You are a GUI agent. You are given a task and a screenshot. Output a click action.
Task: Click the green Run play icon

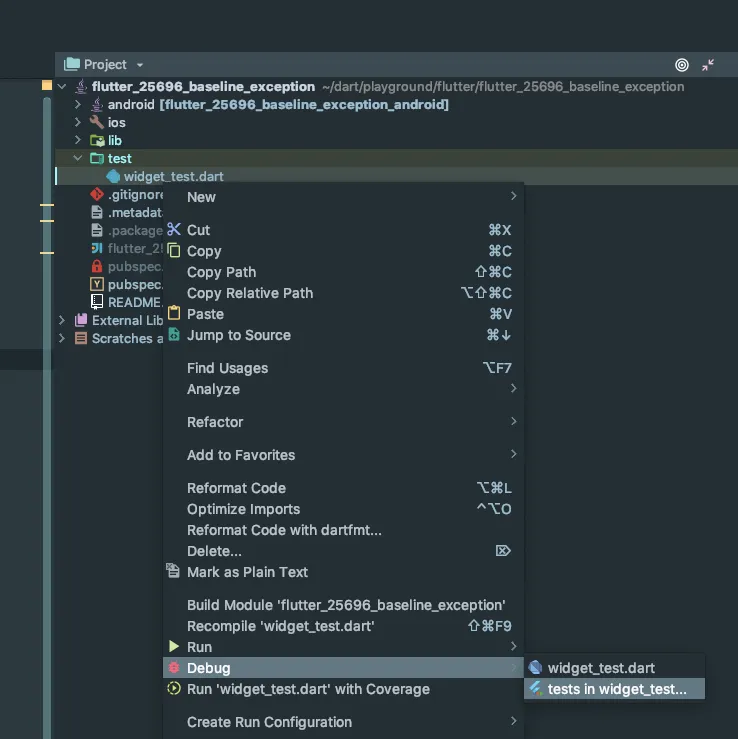point(174,646)
